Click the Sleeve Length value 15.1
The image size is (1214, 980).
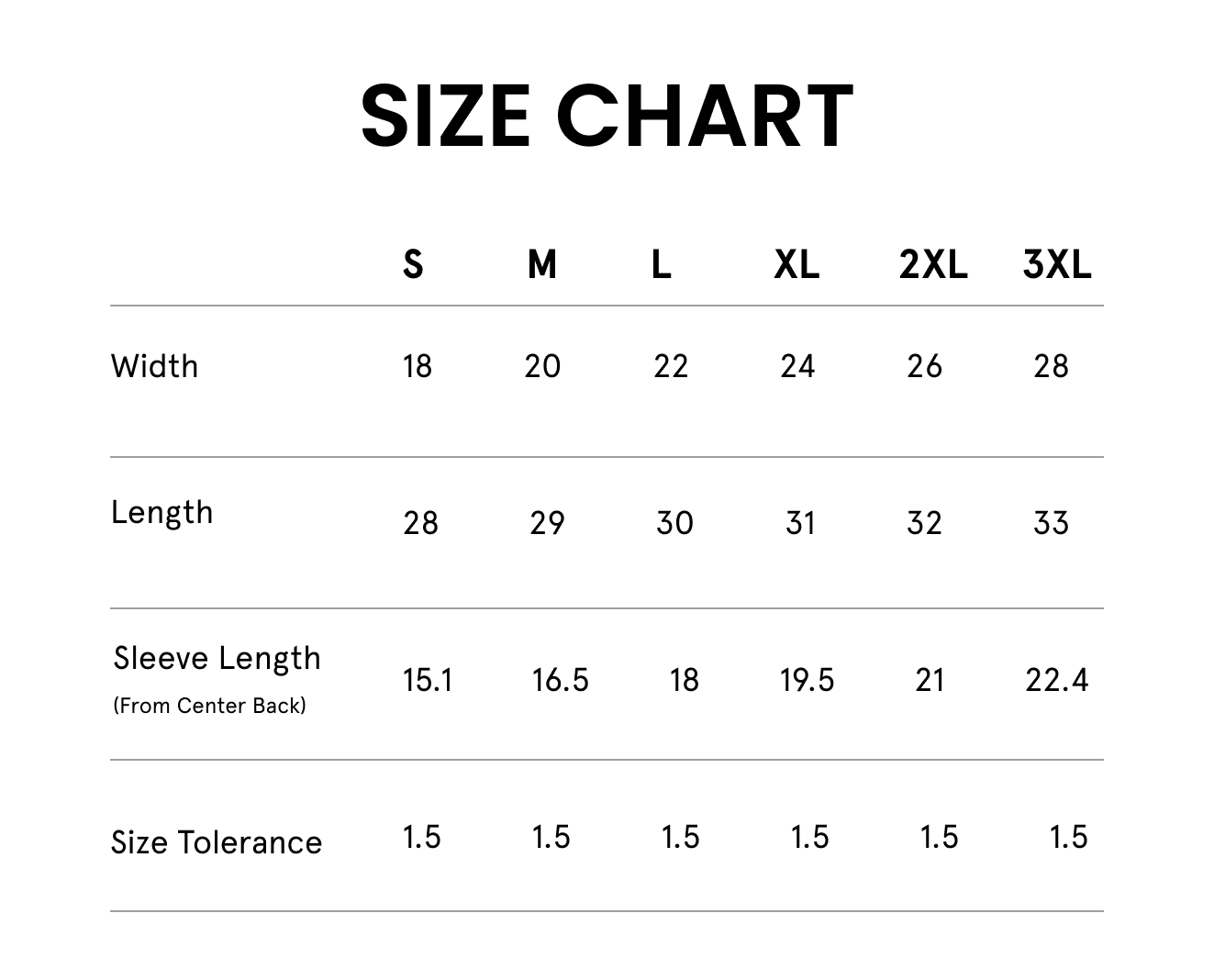pos(428,680)
